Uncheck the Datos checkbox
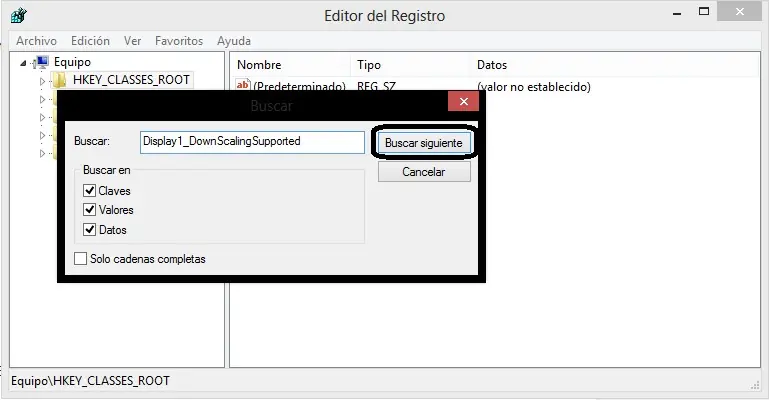The width and height of the screenshot is (769, 400). click(89, 229)
